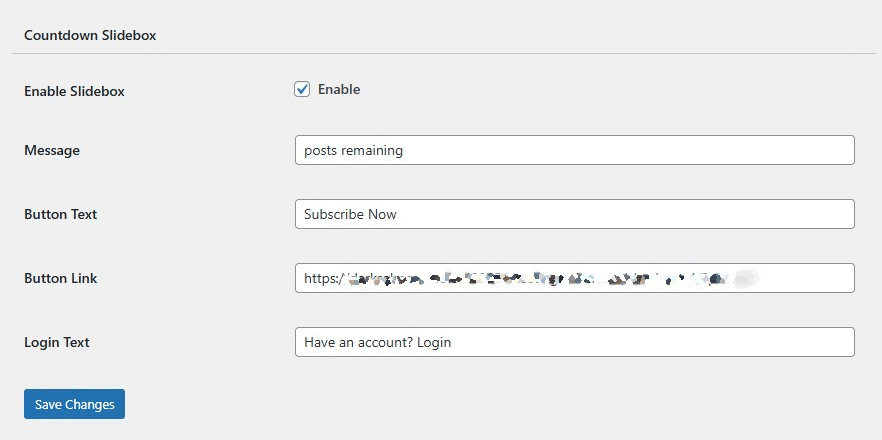Viewport: 882px width, 440px height.
Task: Click the "Button Text" field label
Action: coord(60,215)
